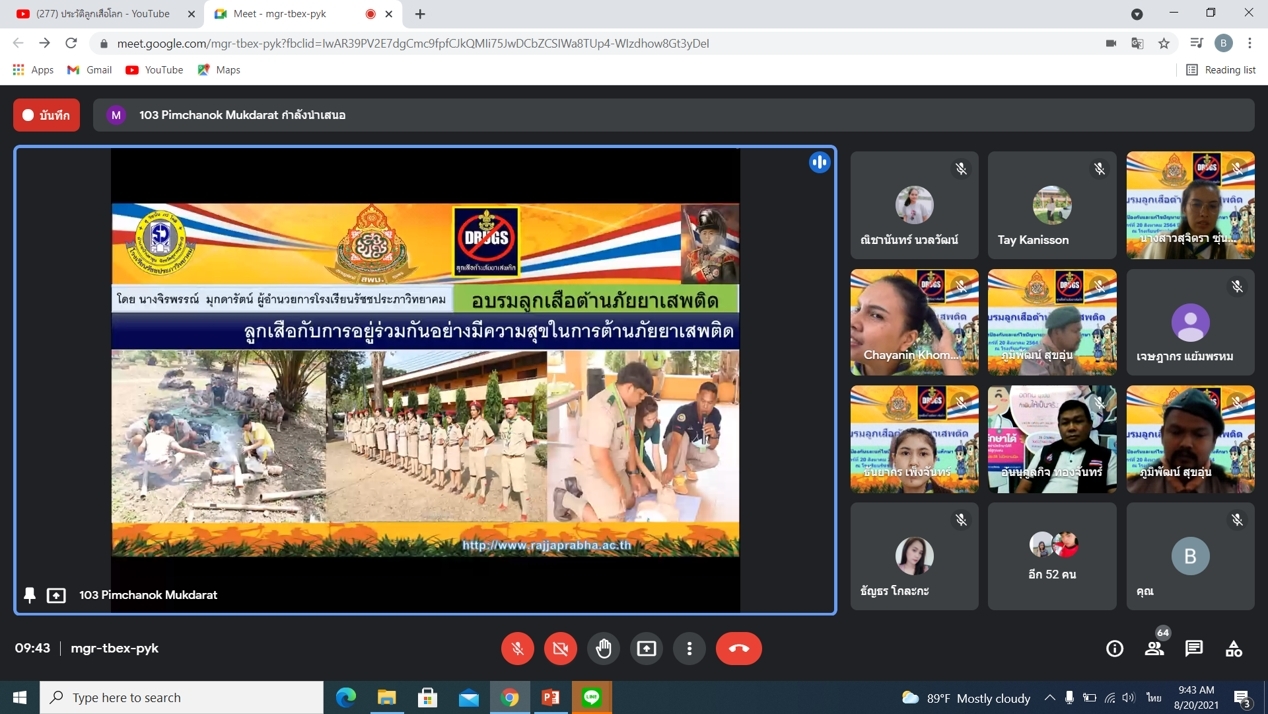Click the red recording indicator button
1268x714 pixels.
click(x=47, y=115)
